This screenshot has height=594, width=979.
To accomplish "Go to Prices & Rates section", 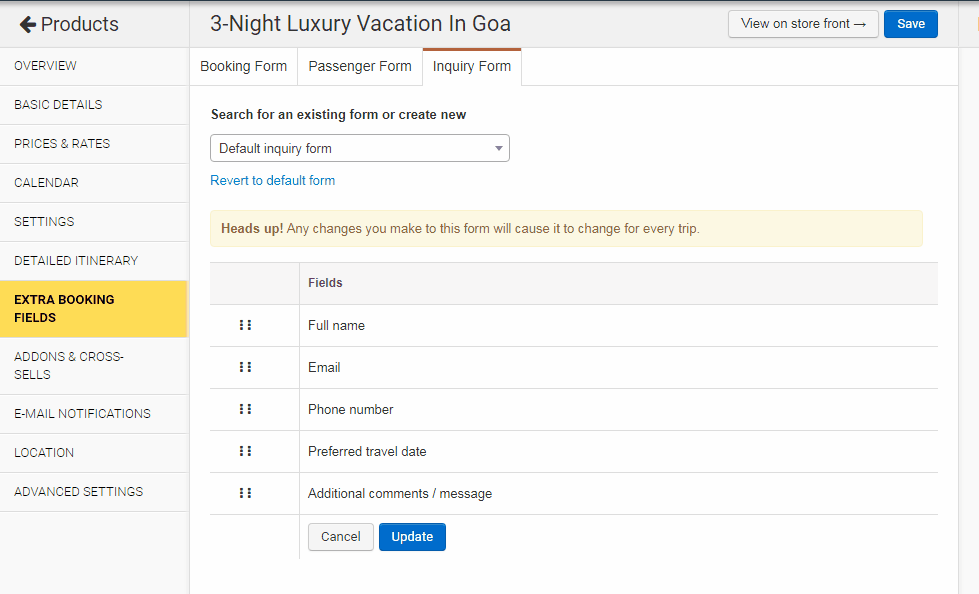I will pos(62,144).
